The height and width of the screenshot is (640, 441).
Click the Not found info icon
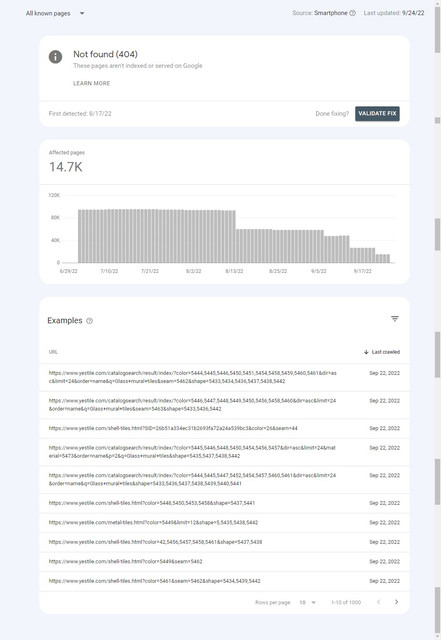point(56,56)
